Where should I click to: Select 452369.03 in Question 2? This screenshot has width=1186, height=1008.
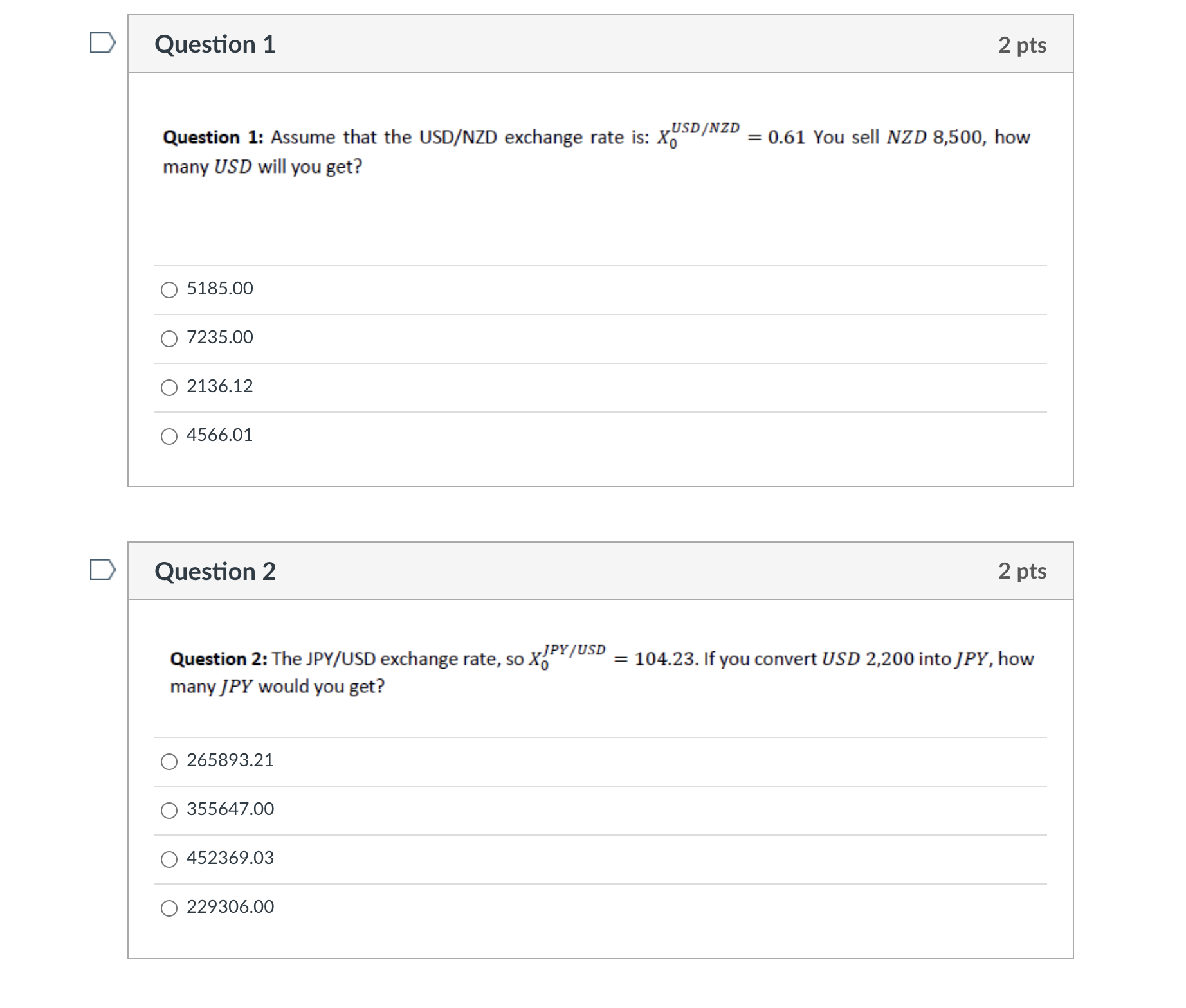pos(169,860)
